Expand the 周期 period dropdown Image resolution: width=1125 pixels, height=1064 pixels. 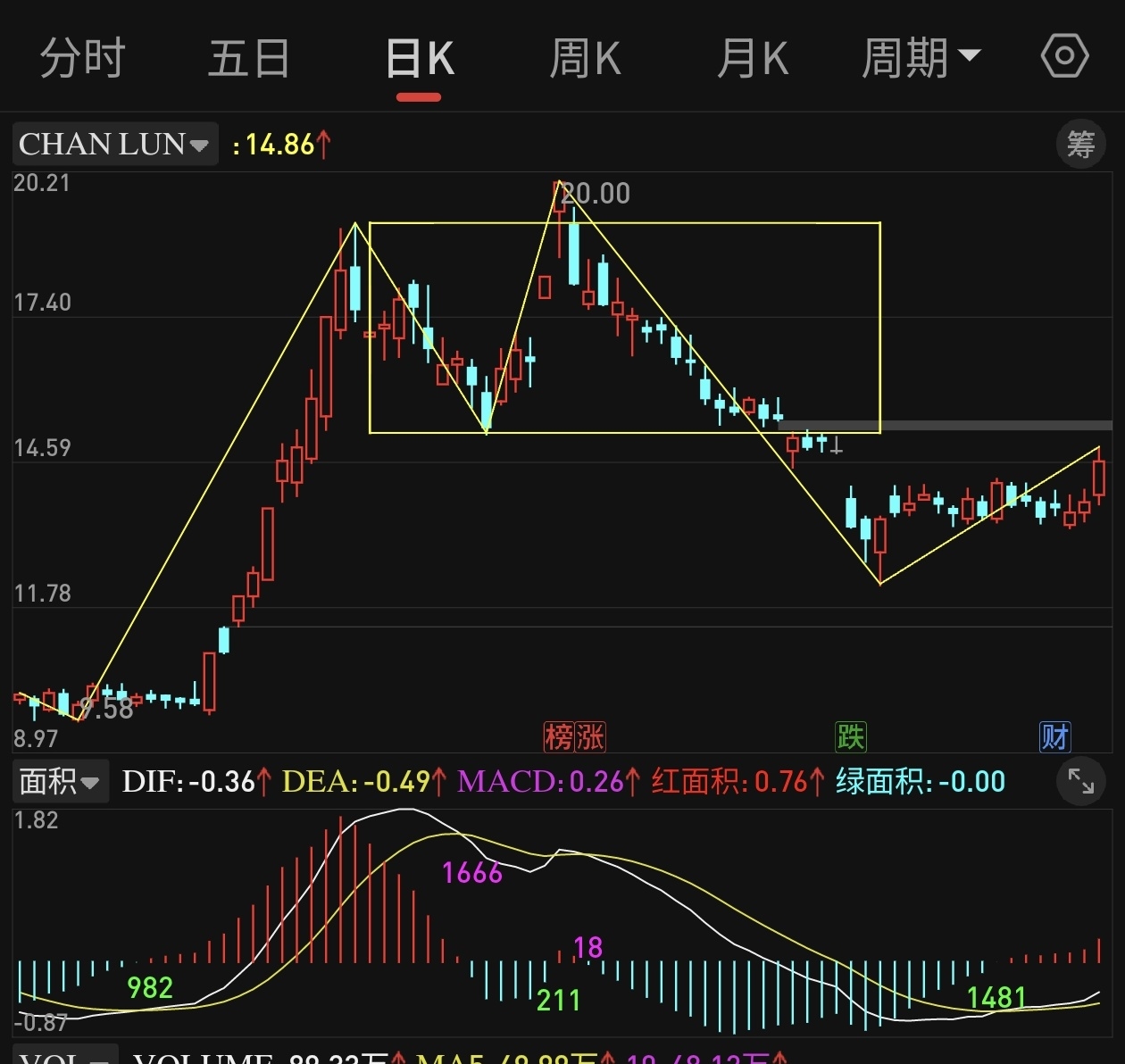(x=921, y=59)
